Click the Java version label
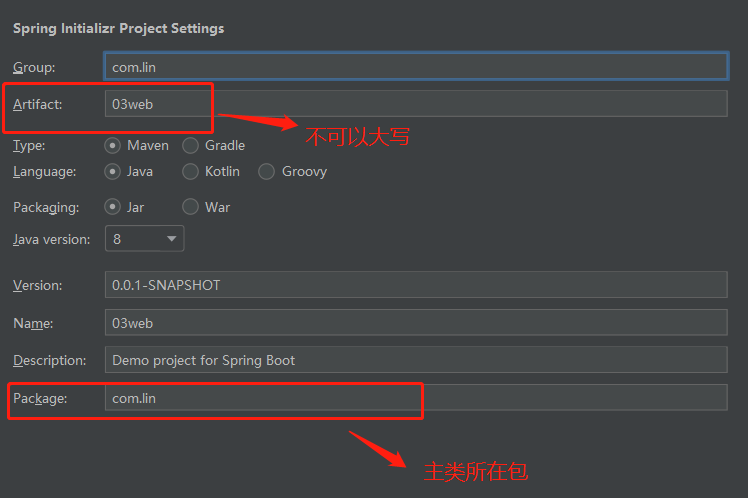 pyautogui.click(x=52, y=239)
